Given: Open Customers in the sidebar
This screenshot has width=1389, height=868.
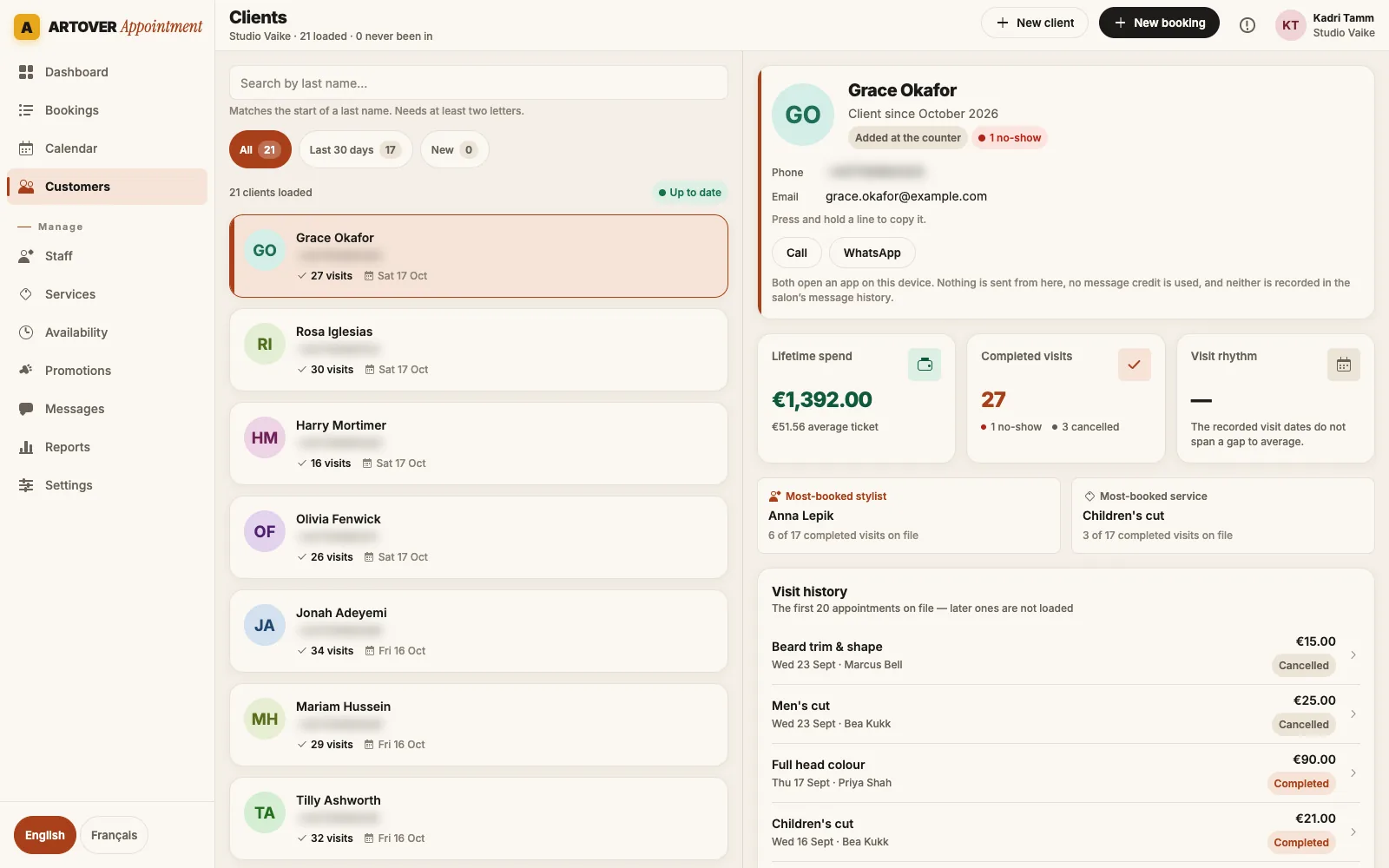Looking at the screenshot, I should [x=108, y=187].
